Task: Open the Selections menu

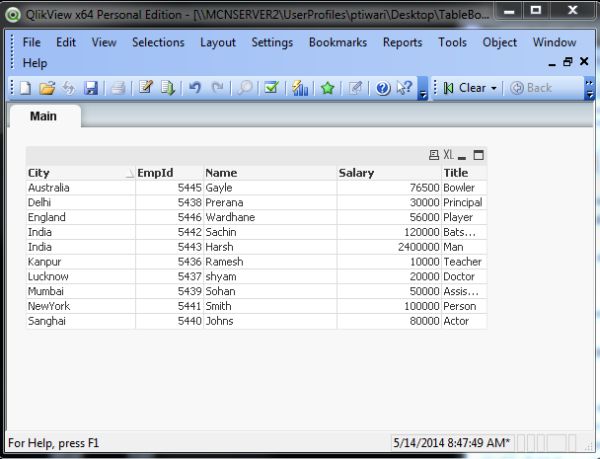Action: 158,42
